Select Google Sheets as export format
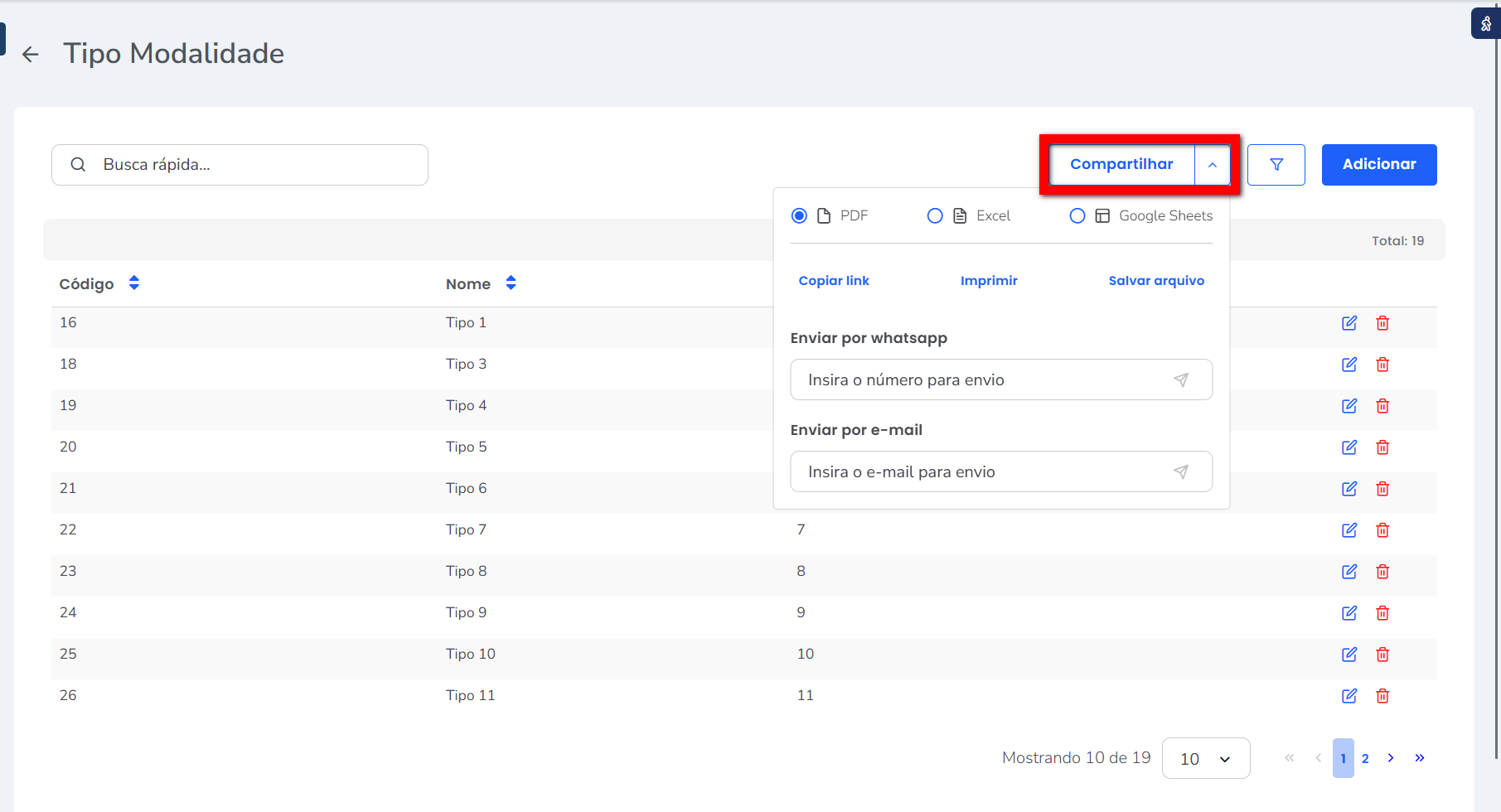This screenshot has width=1501, height=812. [1077, 216]
